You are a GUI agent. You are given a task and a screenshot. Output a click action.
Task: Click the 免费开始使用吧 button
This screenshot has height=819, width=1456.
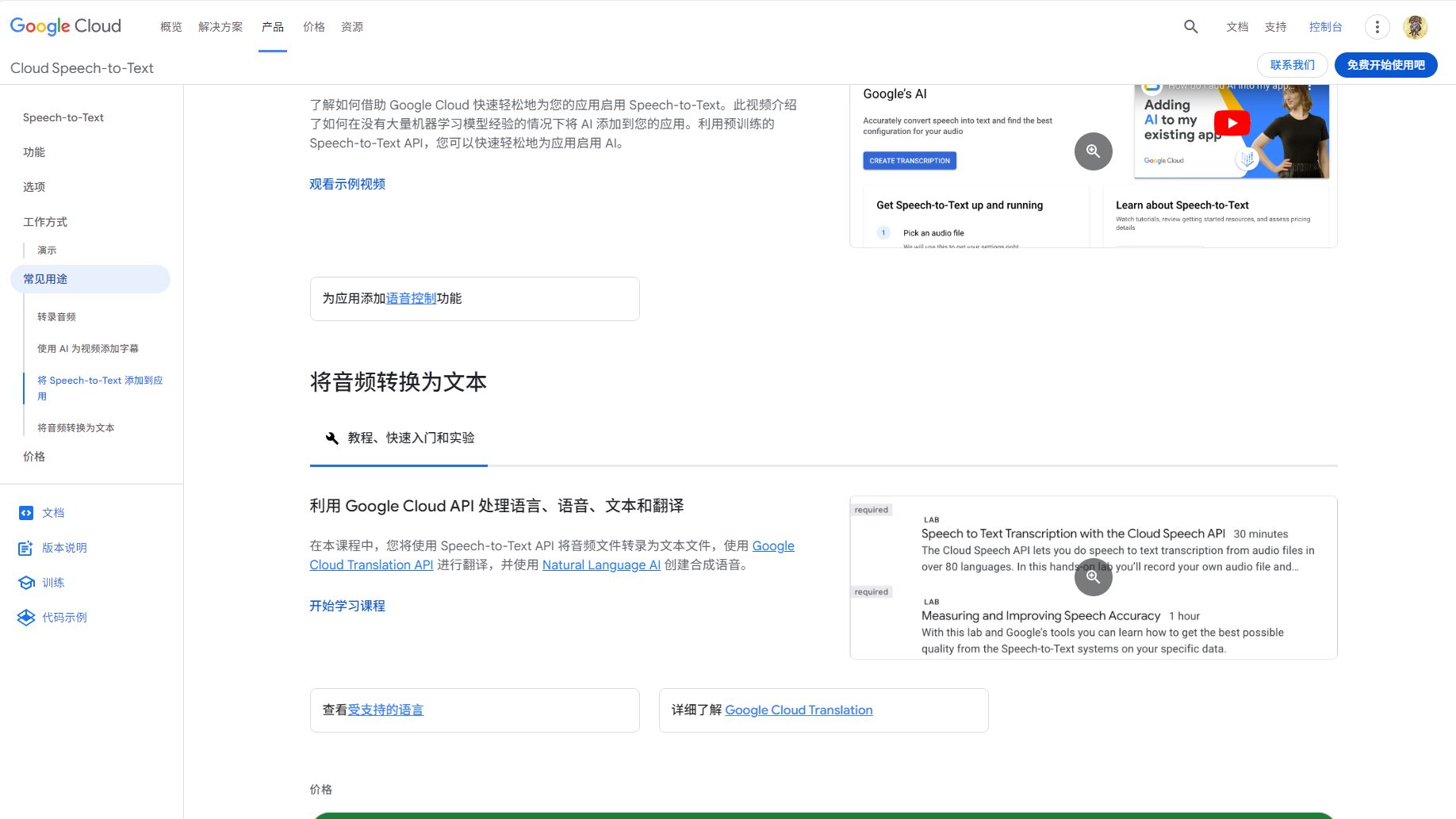pos(1385,64)
